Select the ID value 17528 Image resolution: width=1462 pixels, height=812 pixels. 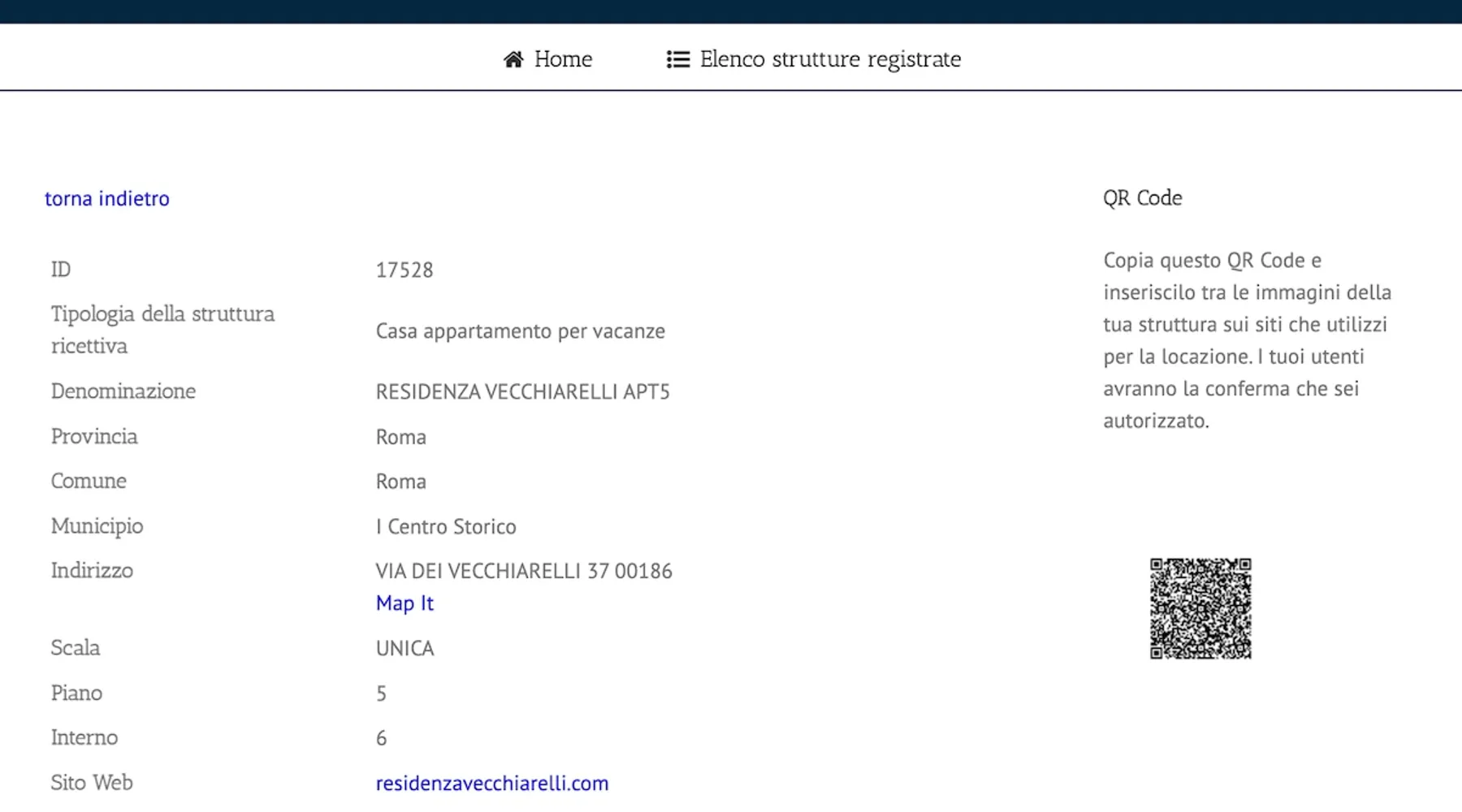404,270
